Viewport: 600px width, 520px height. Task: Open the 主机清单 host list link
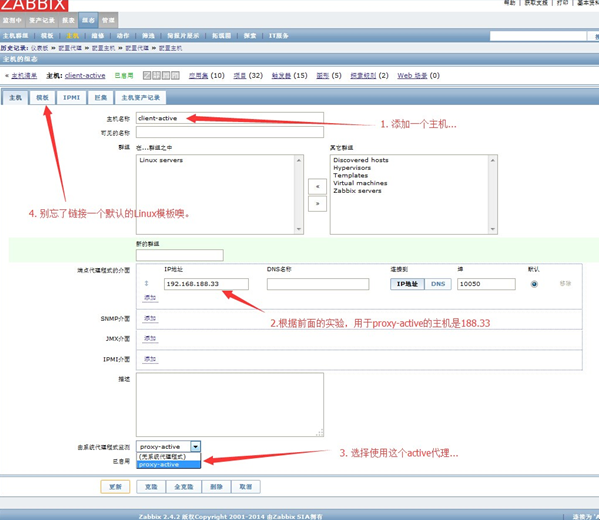[24, 75]
